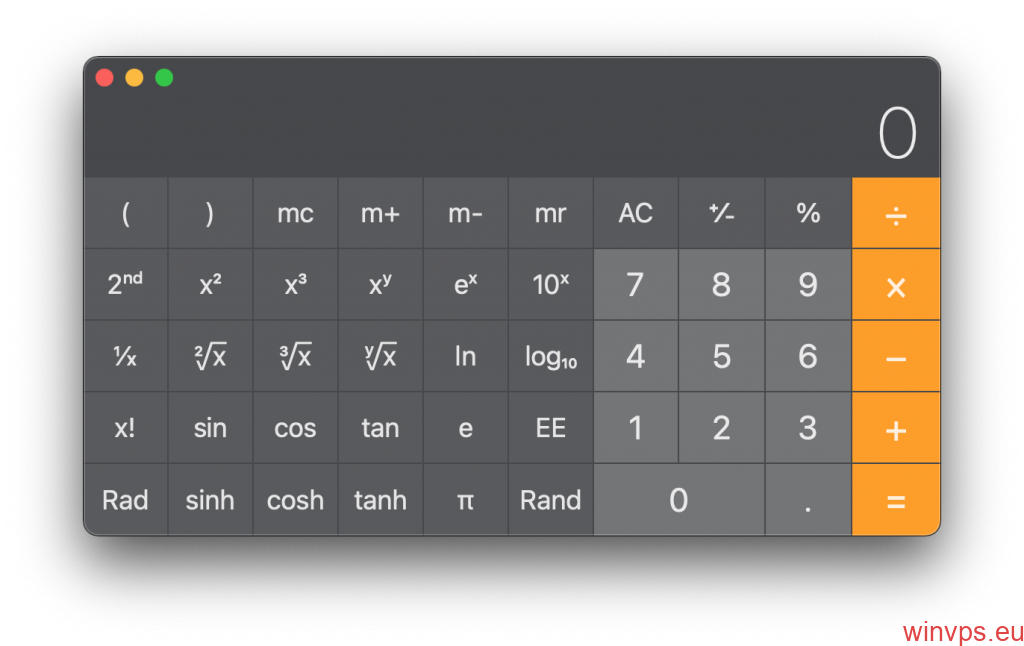Click the number 7 key
Image resolution: width=1024 pixels, height=646 pixels.
[635, 285]
